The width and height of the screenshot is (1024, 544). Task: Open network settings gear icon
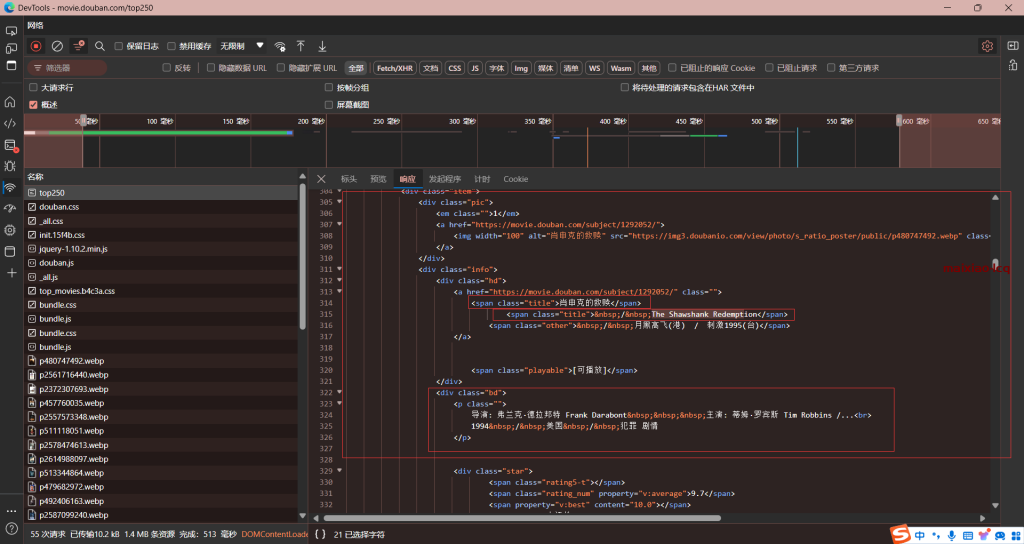coord(987,46)
